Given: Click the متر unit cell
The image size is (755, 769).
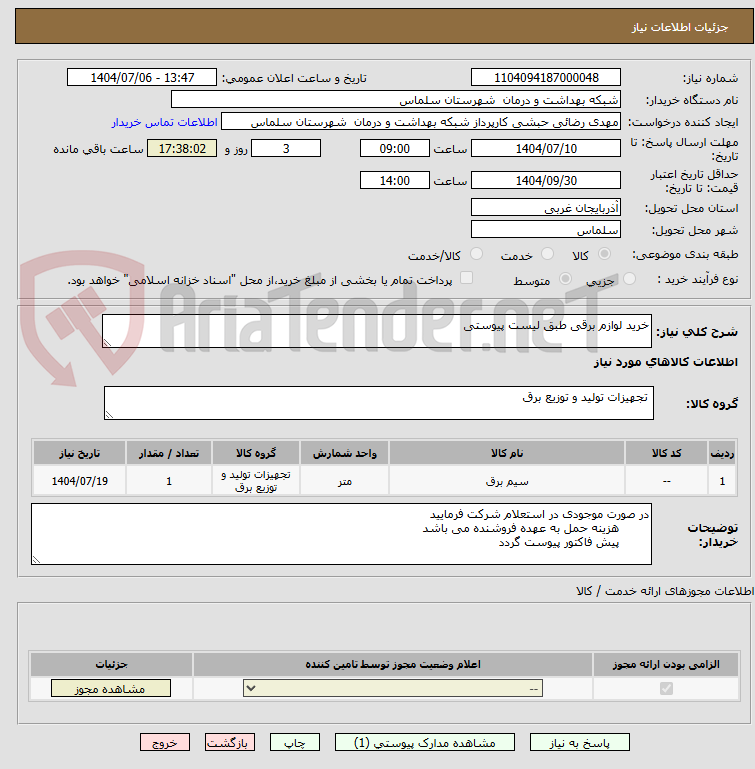Looking at the screenshot, I should [344, 481].
